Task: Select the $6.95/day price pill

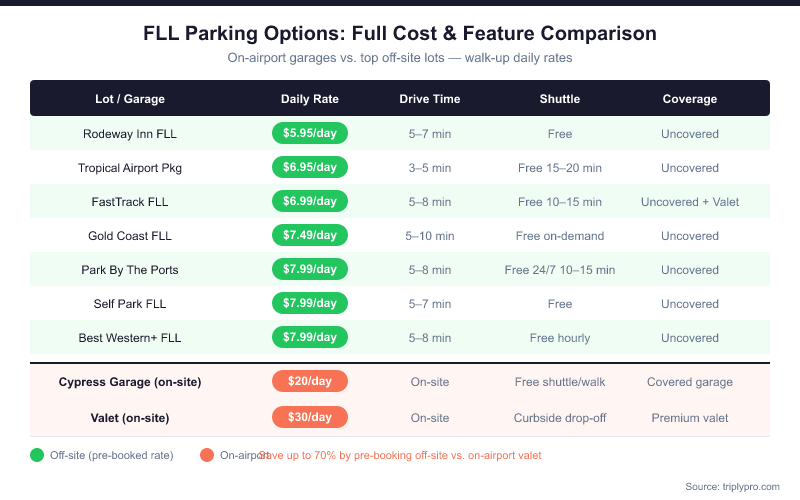Action: tap(310, 167)
